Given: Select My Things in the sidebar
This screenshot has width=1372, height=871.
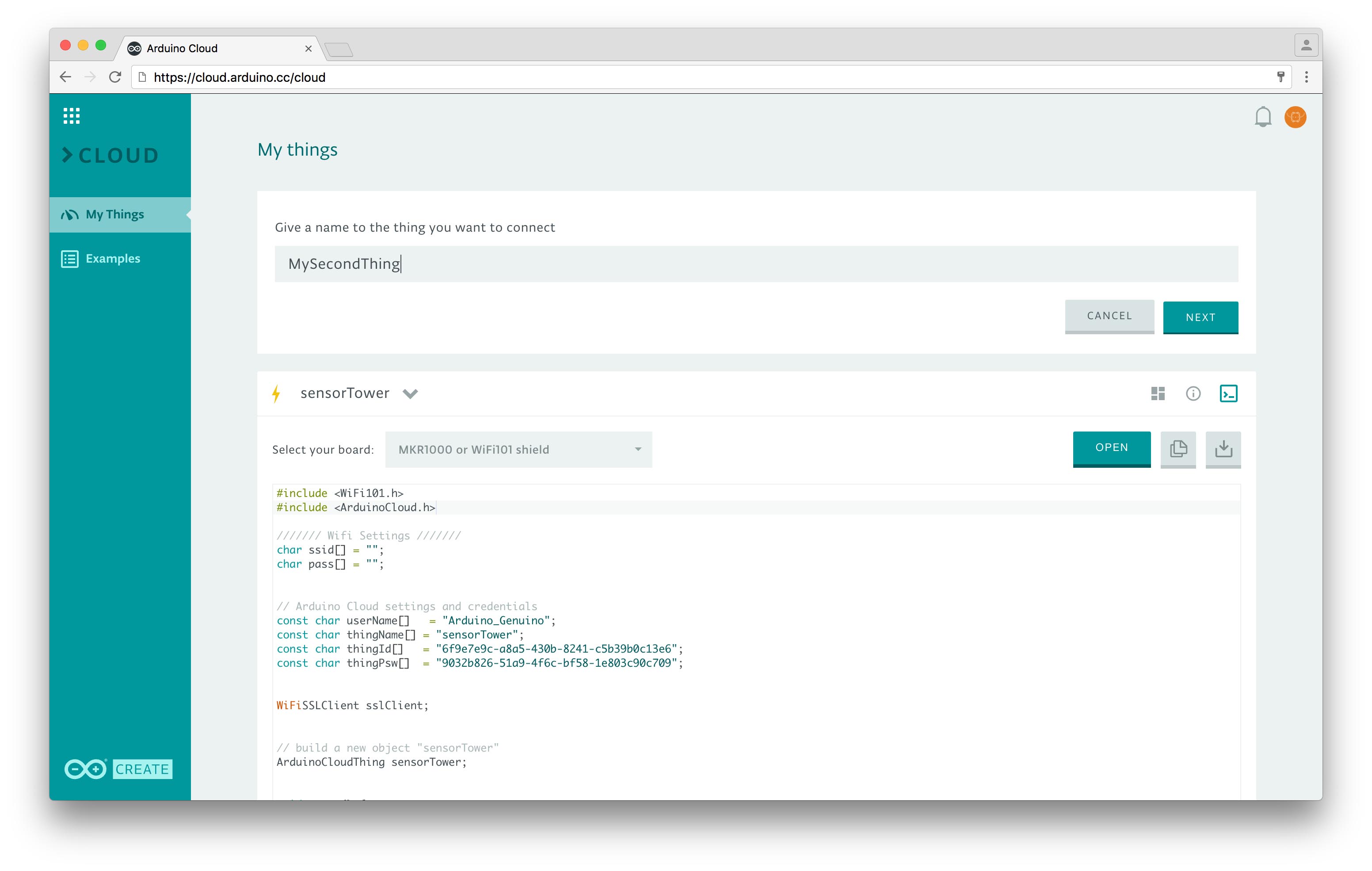Looking at the screenshot, I should coord(120,214).
